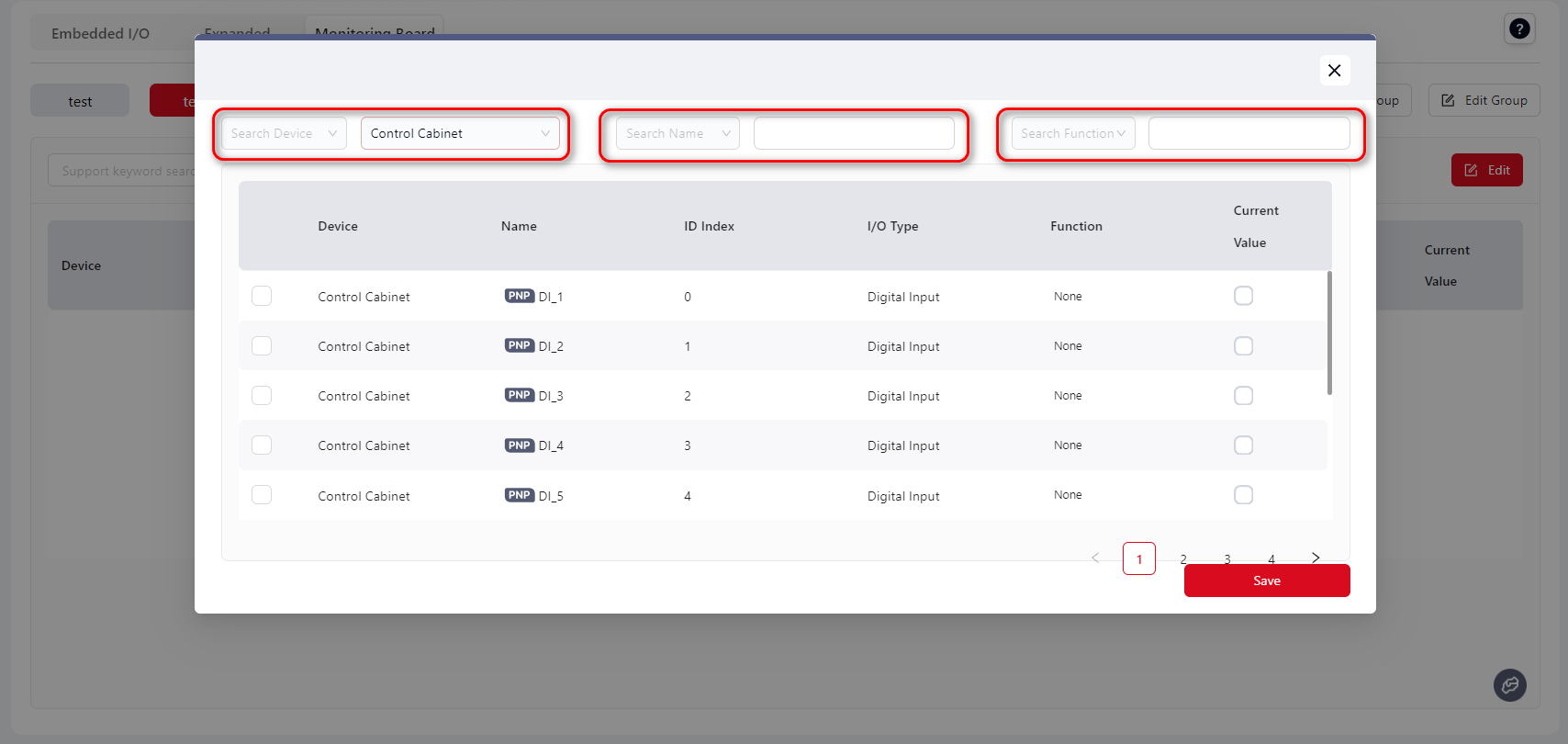
Task: Open the Search Device dropdown
Action: point(284,133)
